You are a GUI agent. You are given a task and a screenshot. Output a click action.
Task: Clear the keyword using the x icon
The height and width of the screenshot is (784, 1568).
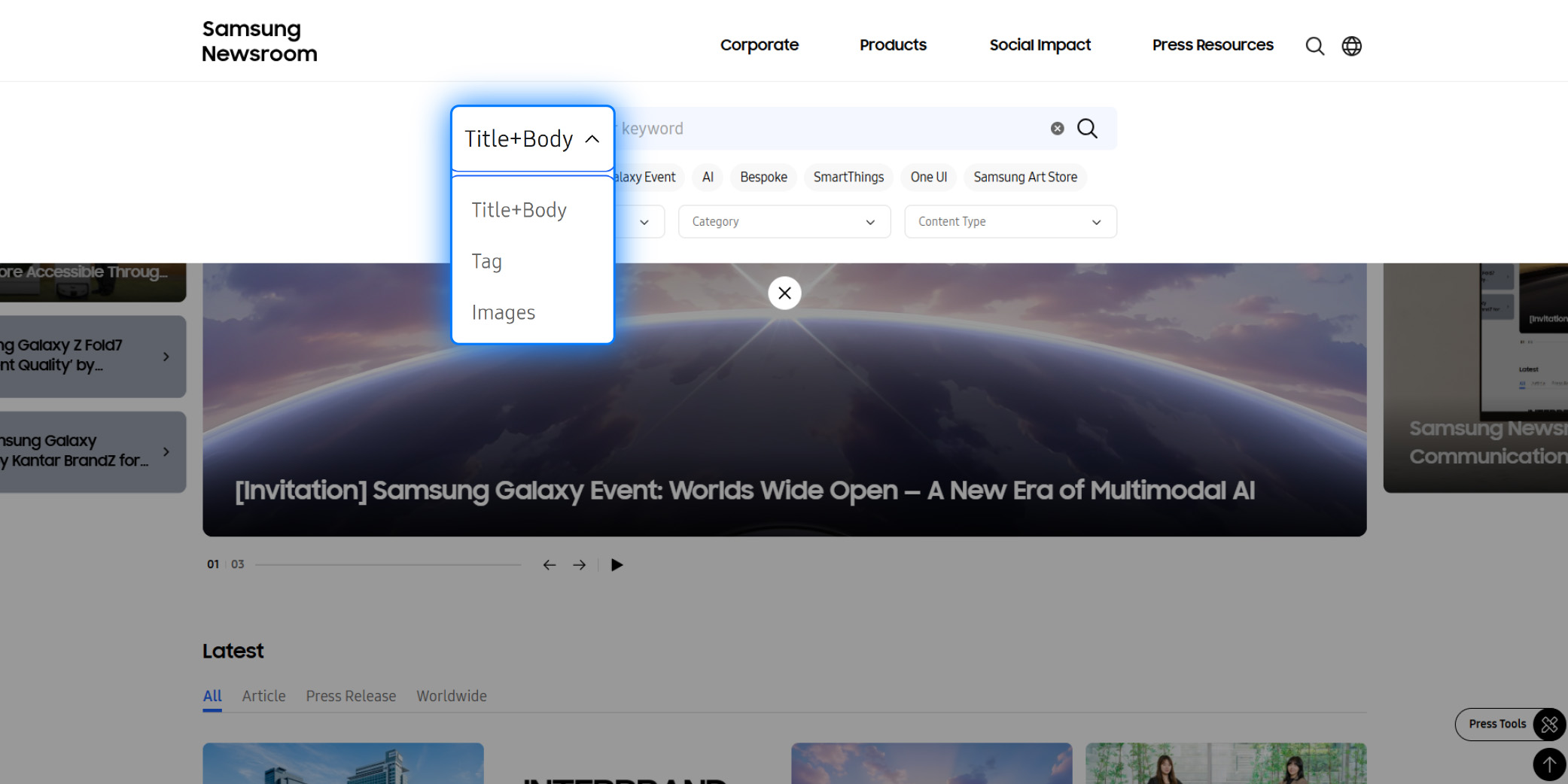click(x=1057, y=128)
